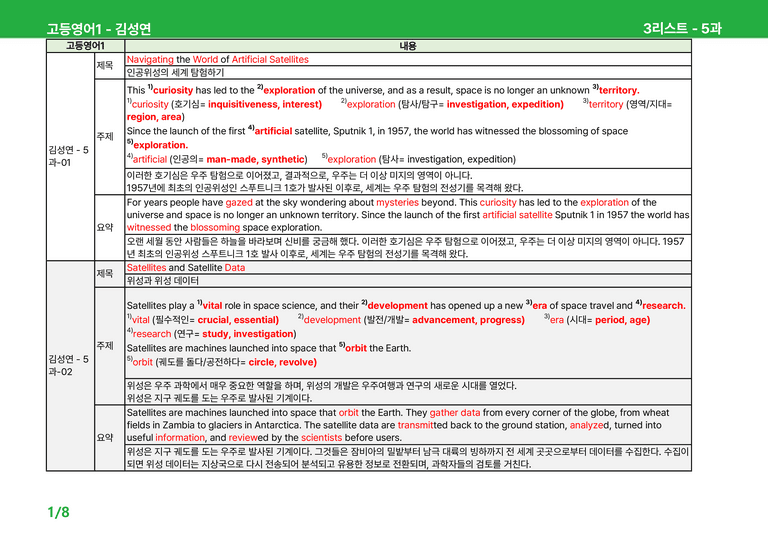Click the title Navigating the World of Artificial Satellites
Image resolution: width=768 pixels, height=543 pixels.
(x=217, y=59)
